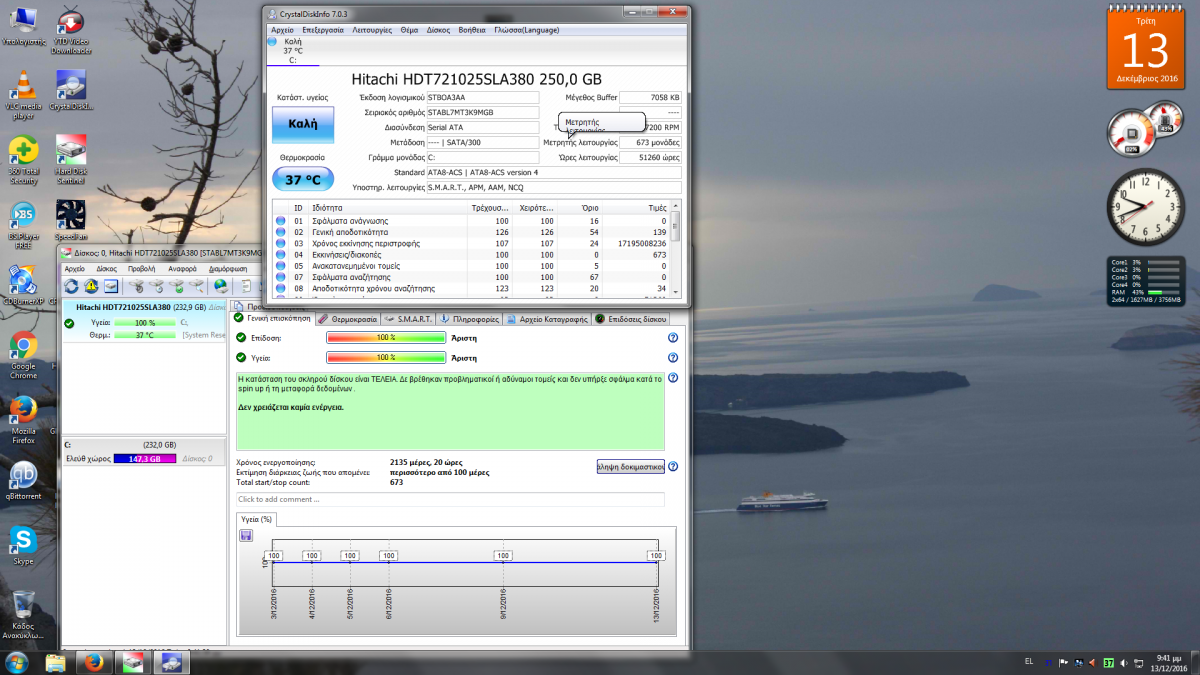Click the 147,3 GB free space bar

[145, 458]
